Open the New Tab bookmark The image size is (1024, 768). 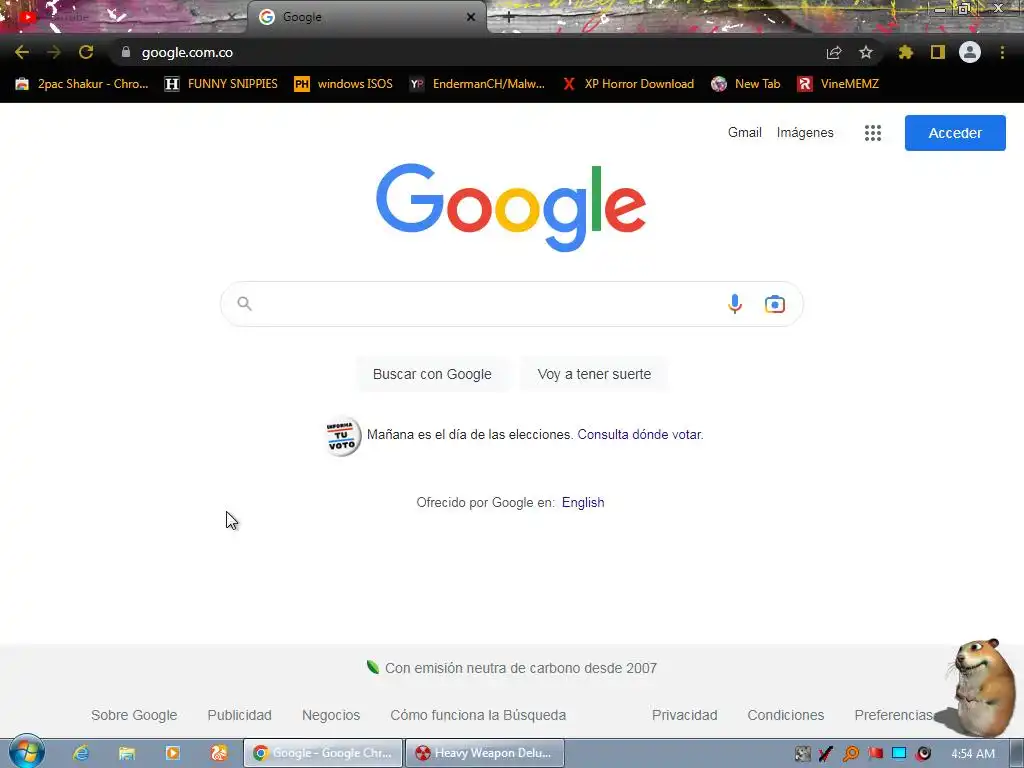[x=746, y=84]
